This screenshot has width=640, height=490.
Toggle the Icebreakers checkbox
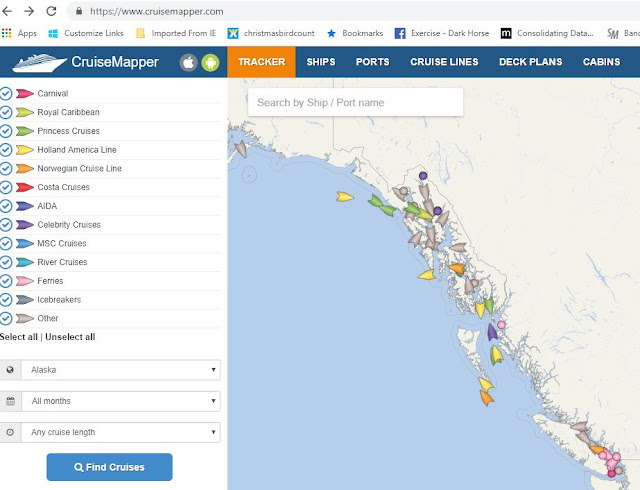(x=6, y=300)
